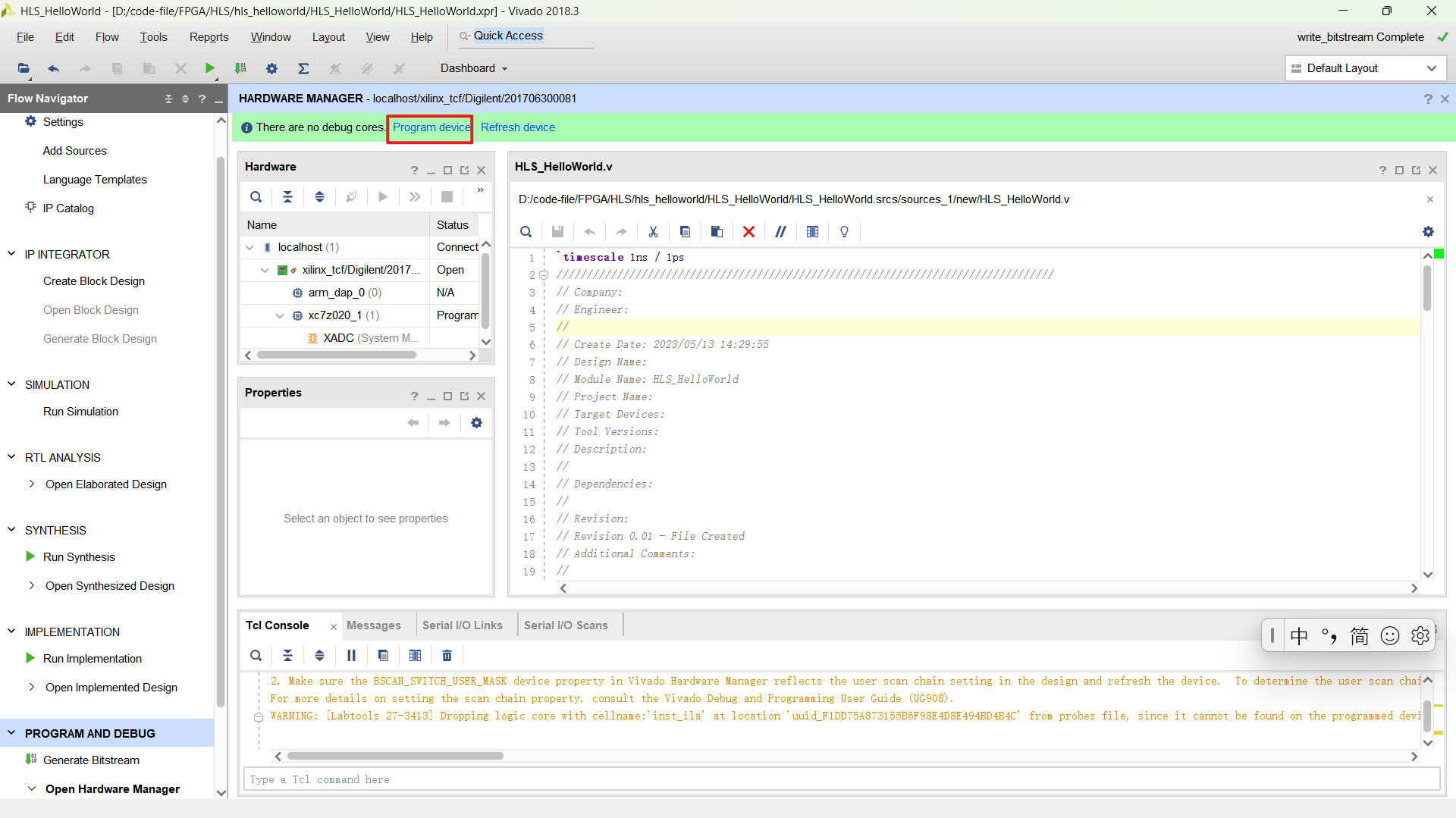Expand all in the Hardware panel toolbar

(319, 197)
